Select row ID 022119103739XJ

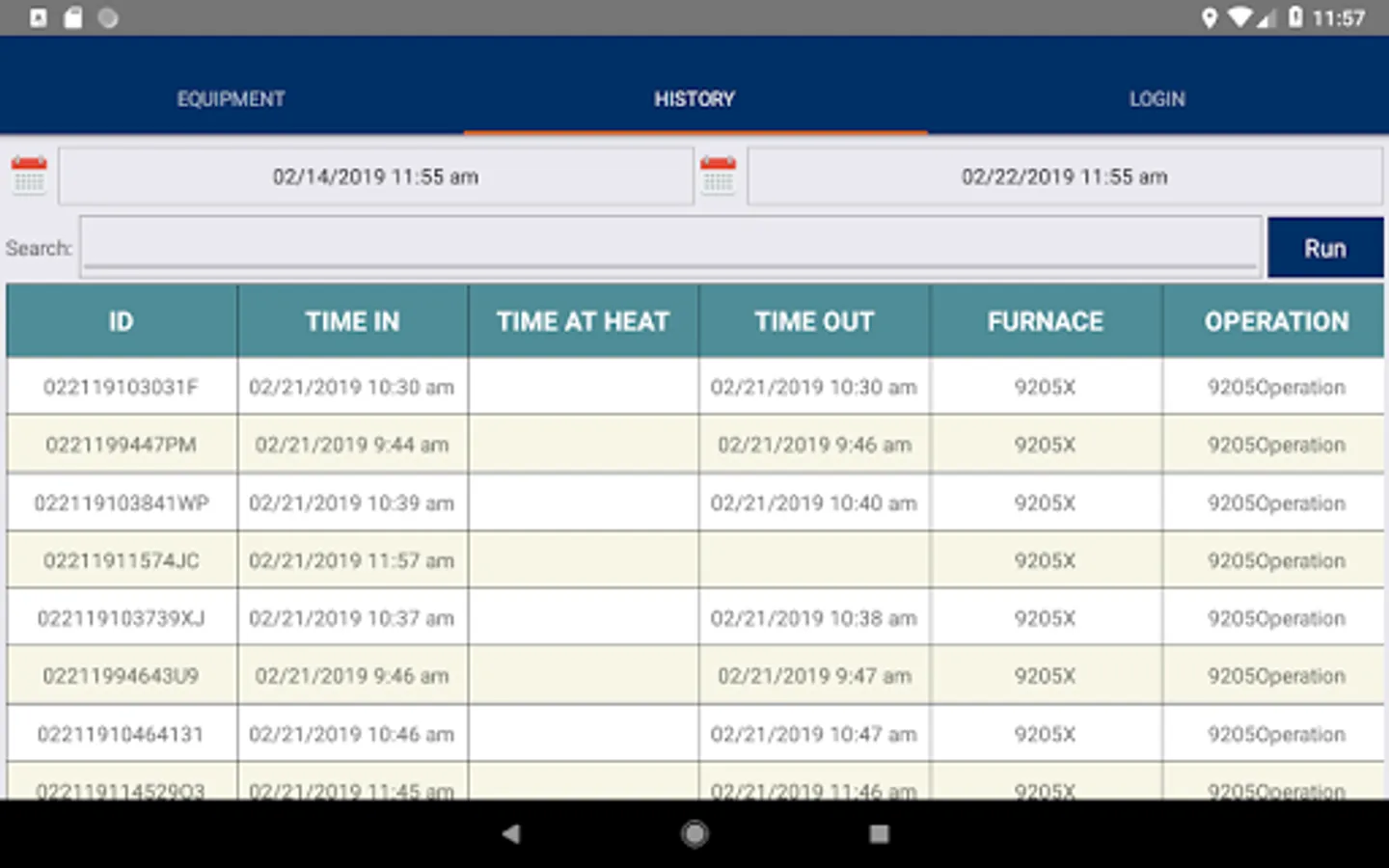[122, 618]
